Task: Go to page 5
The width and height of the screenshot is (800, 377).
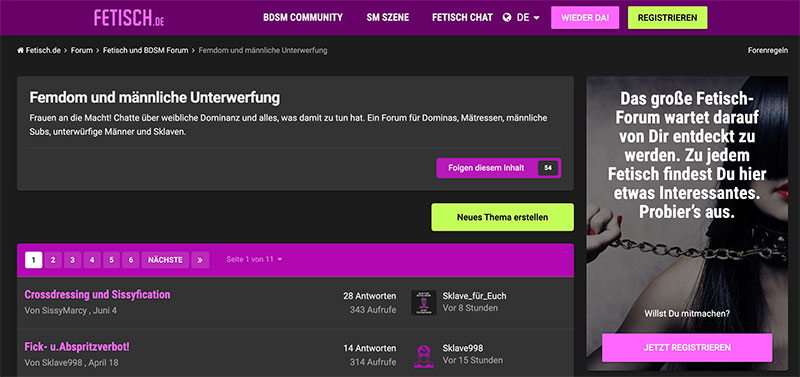Action: click(111, 260)
